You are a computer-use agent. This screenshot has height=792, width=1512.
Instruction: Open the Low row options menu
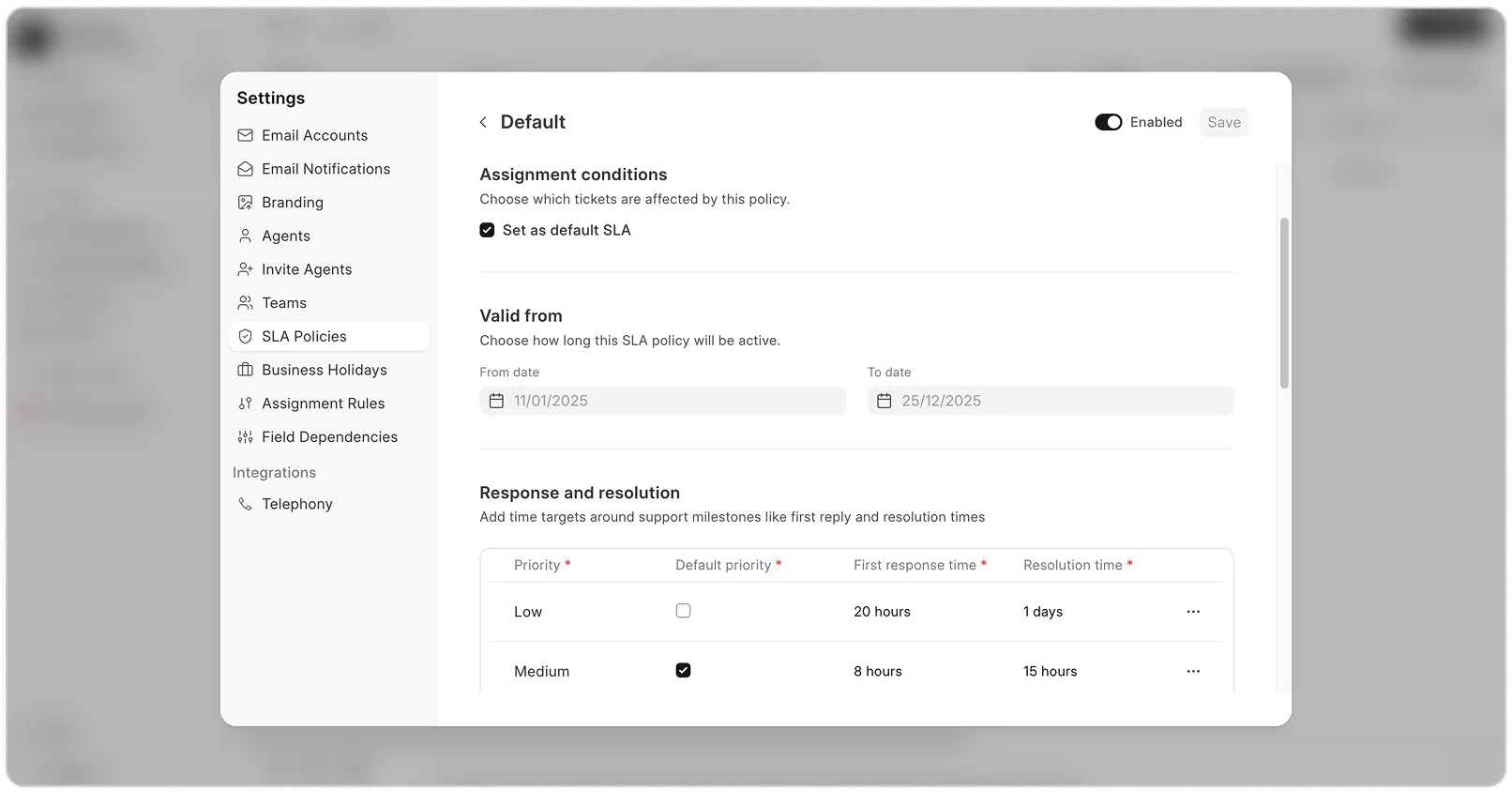[1193, 612]
